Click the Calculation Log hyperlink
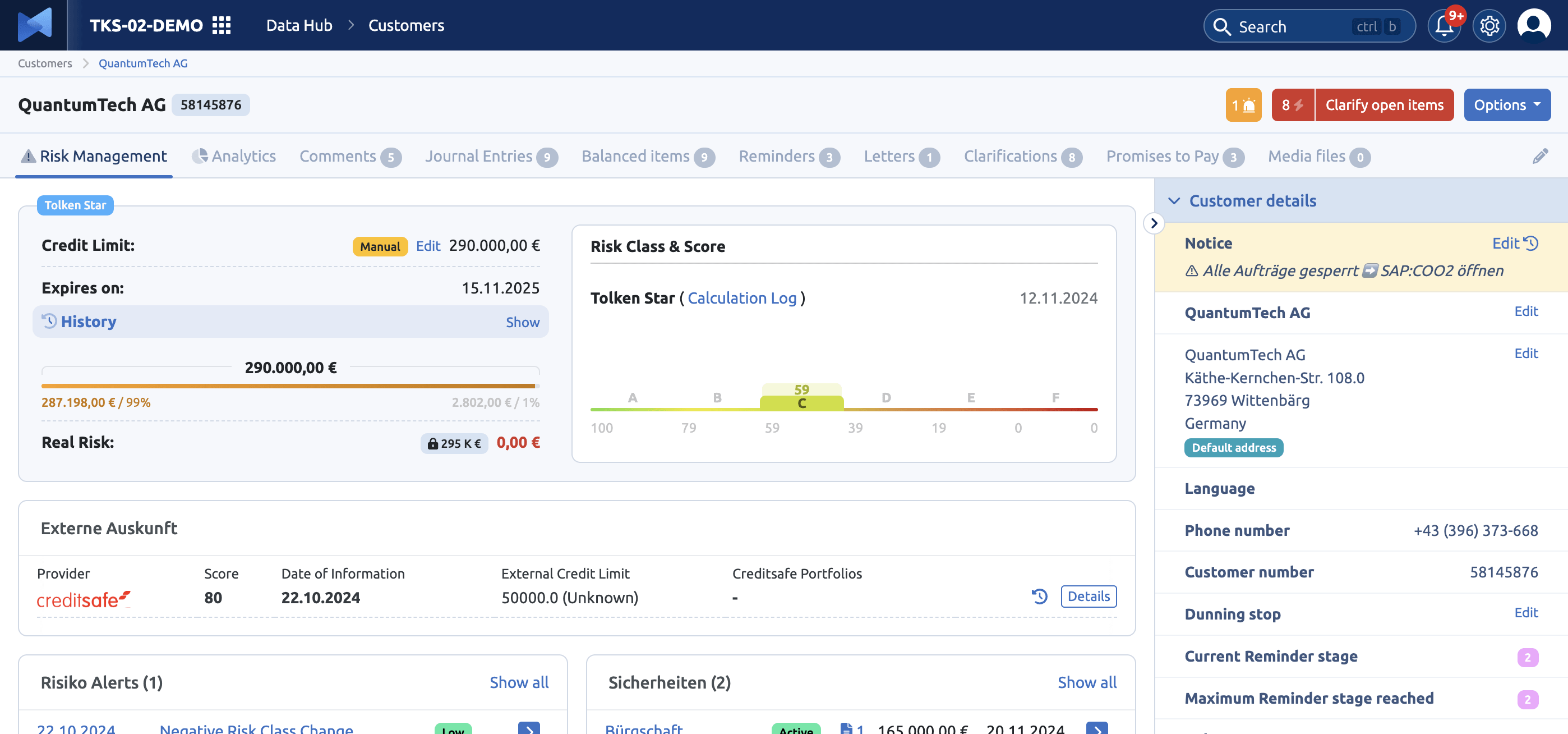Viewport: 1568px width, 734px height. click(x=743, y=297)
